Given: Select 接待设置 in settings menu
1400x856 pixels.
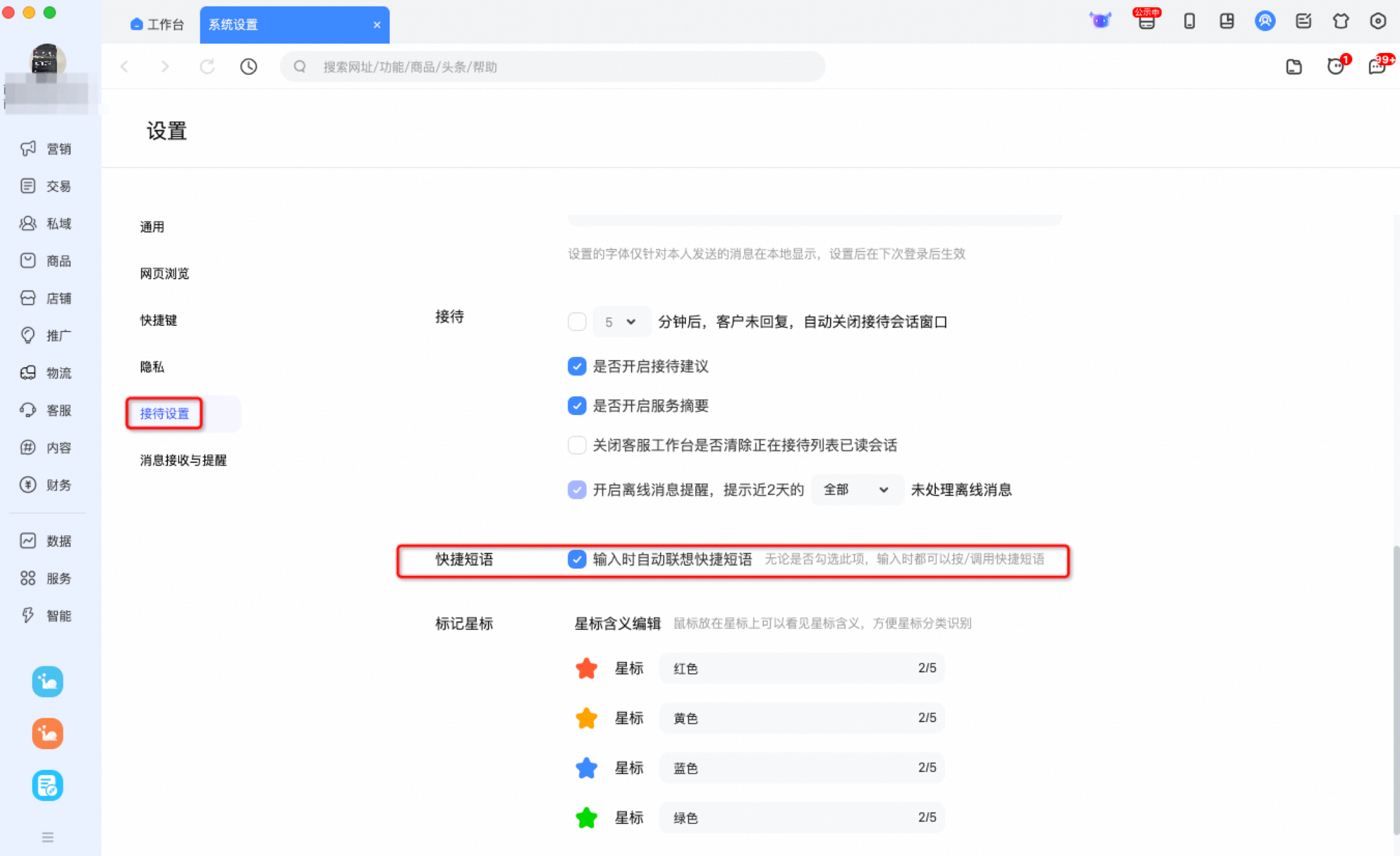Looking at the screenshot, I should click(164, 413).
